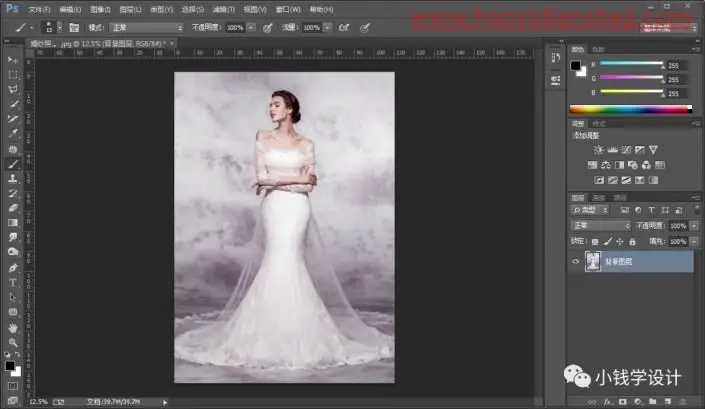This screenshot has height=409, width=705.
Task: Click the foreground color swatch in toolbox
Action: 10,366
